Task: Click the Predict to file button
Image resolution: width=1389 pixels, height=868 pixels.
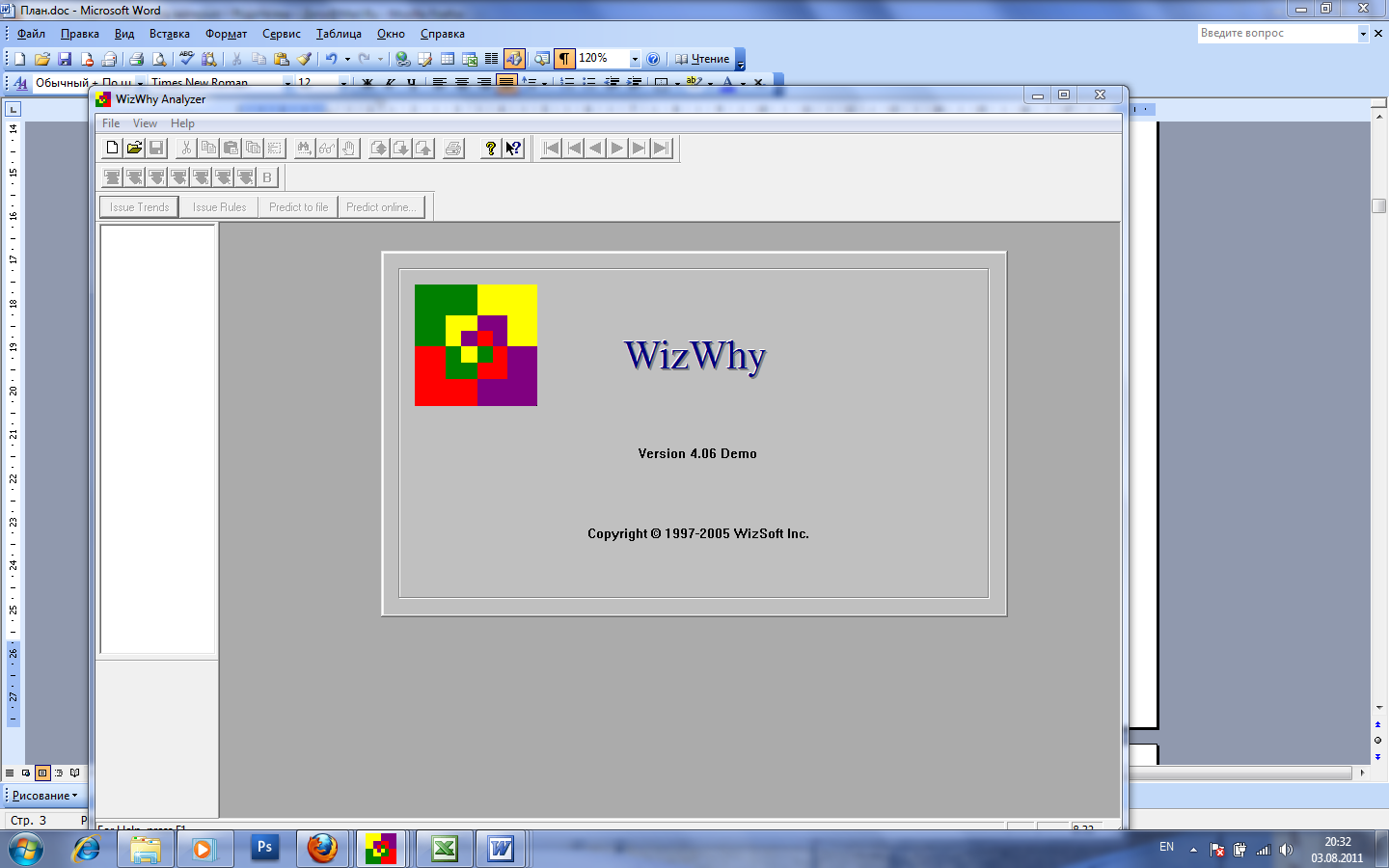Action: click(x=298, y=206)
